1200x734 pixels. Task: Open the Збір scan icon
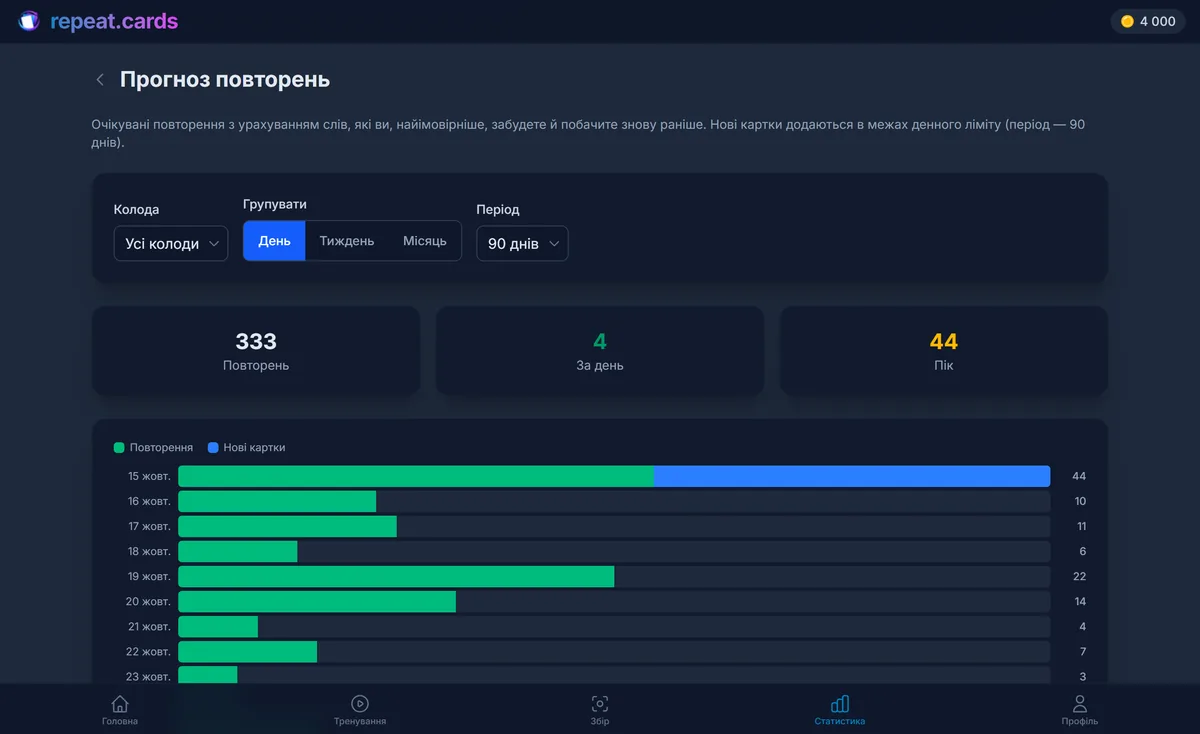600,704
